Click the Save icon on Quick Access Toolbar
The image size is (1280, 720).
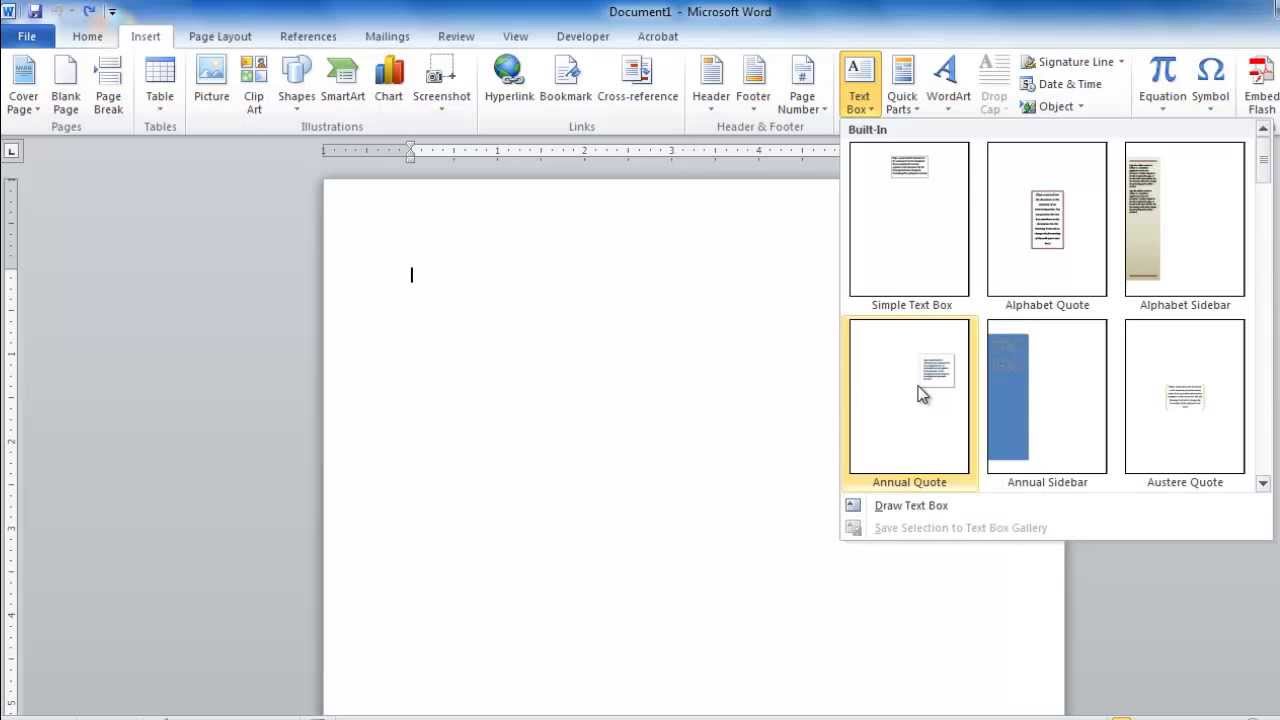click(x=34, y=11)
